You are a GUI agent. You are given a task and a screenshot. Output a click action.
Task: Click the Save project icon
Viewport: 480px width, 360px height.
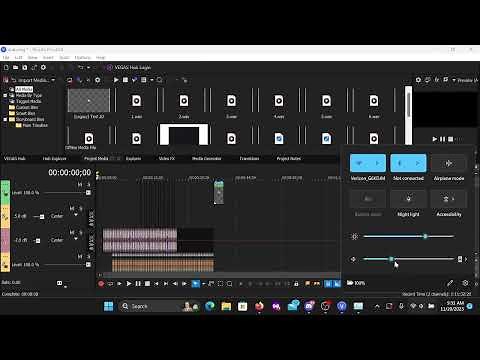(25, 67)
